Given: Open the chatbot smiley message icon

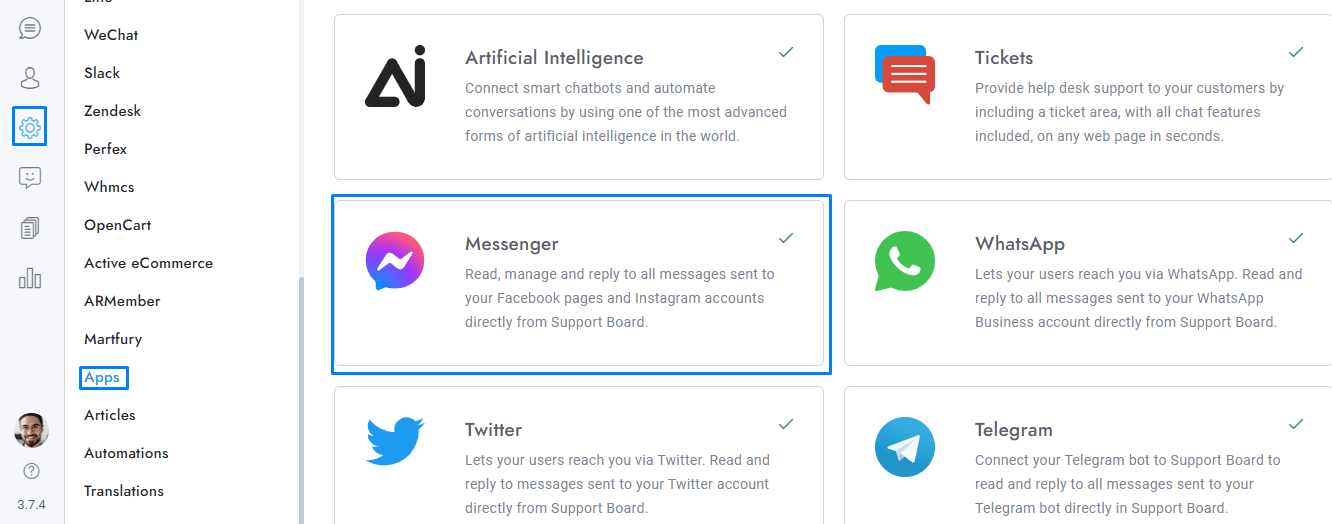Looking at the screenshot, I should [30, 178].
